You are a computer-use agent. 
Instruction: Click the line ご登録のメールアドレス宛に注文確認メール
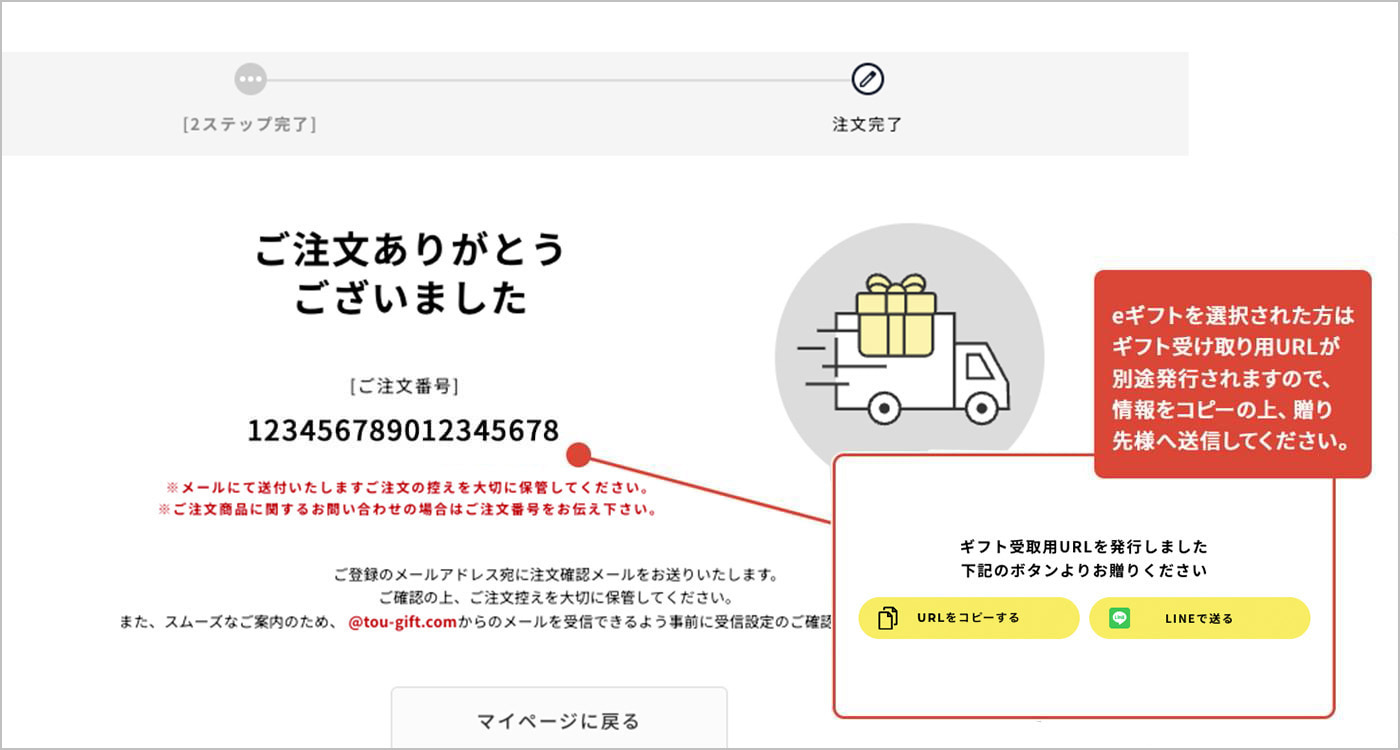point(556,575)
